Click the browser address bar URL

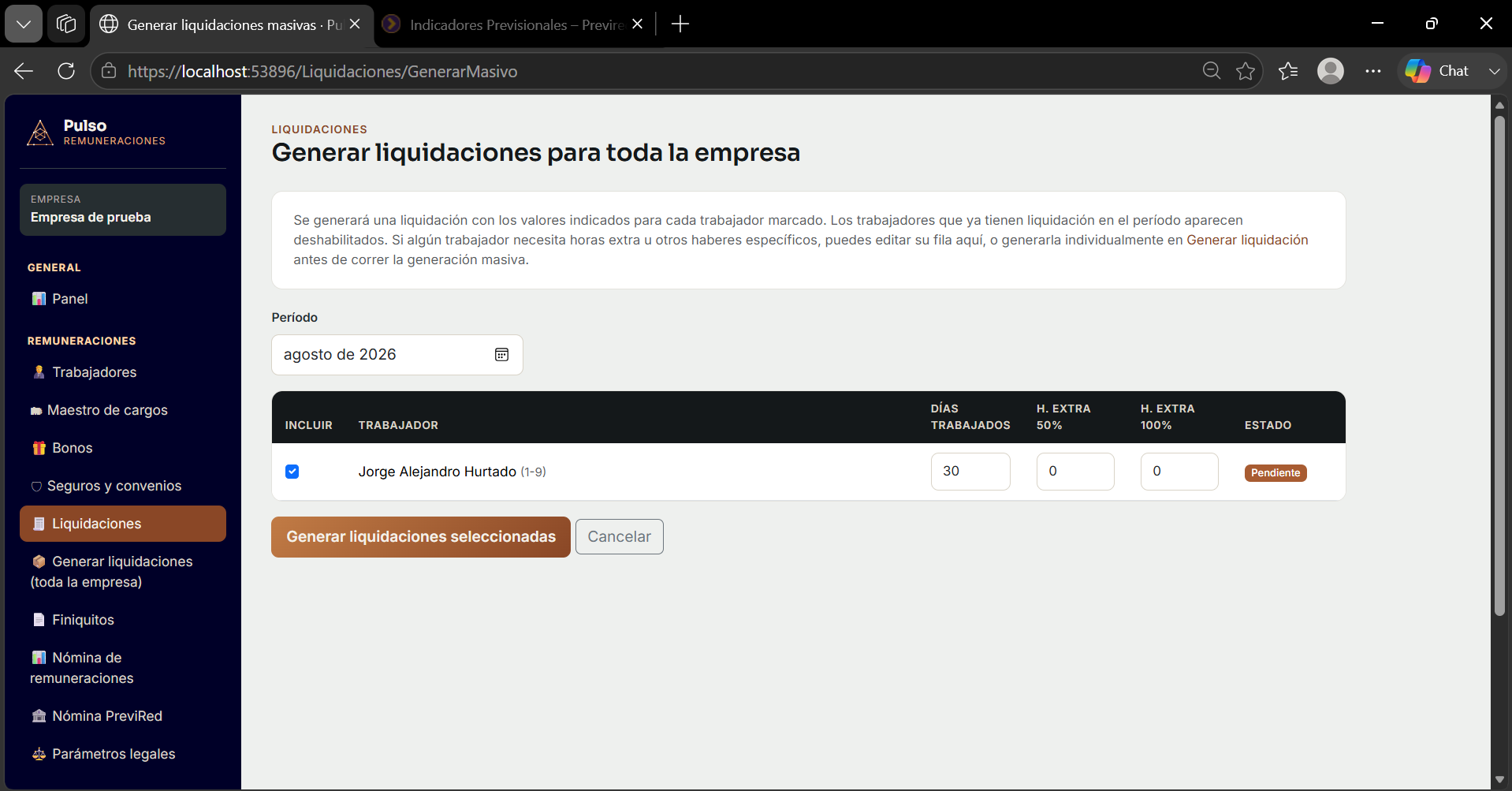(322, 71)
